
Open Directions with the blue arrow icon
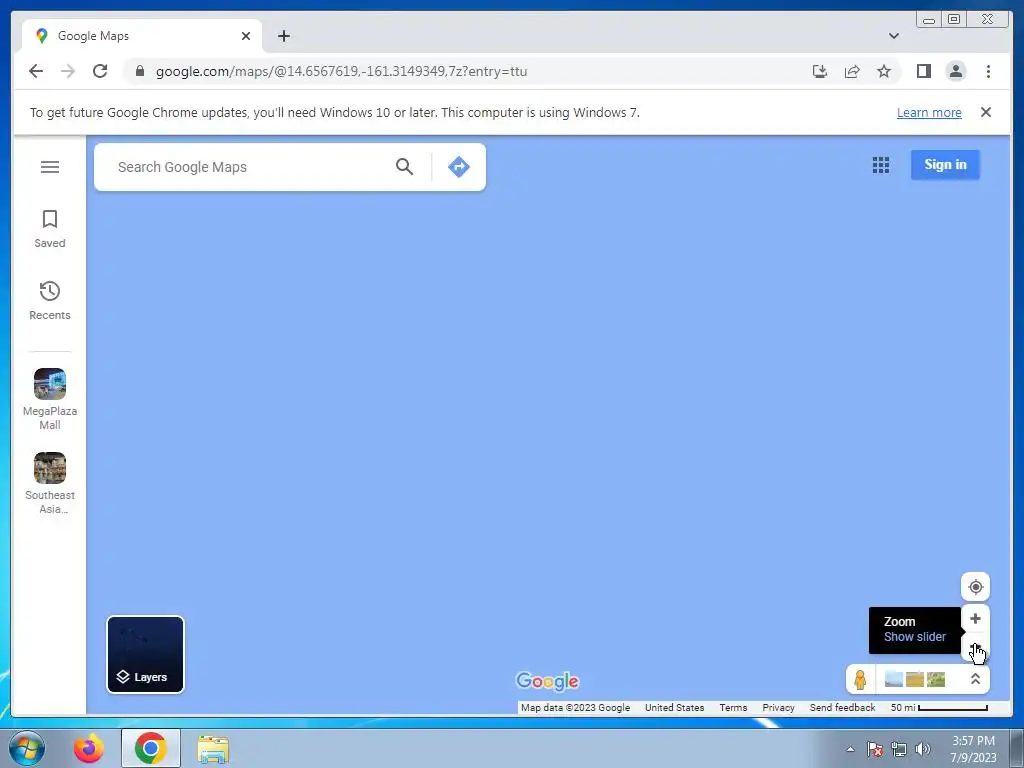458,167
